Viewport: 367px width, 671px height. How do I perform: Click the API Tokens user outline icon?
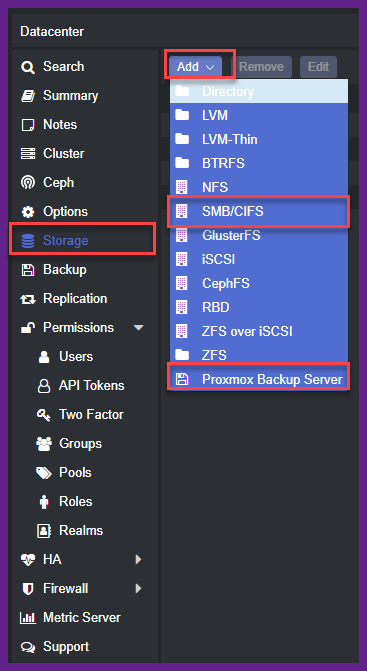coord(44,386)
